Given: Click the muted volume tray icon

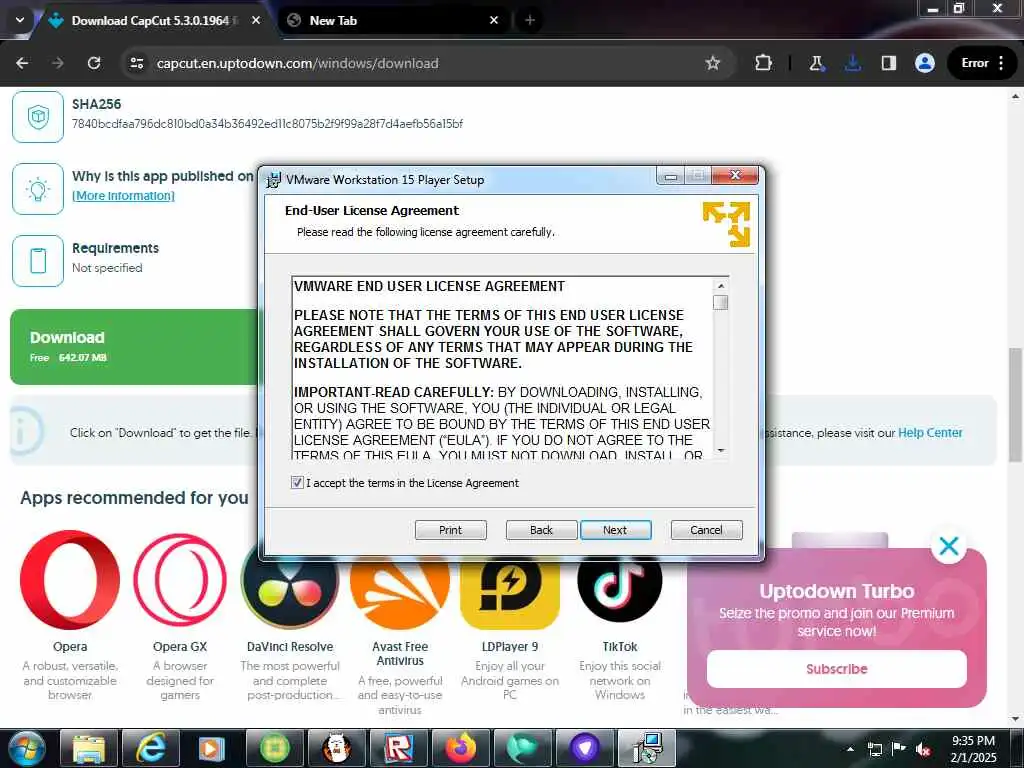Looking at the screenshot, I should point(923,749).
